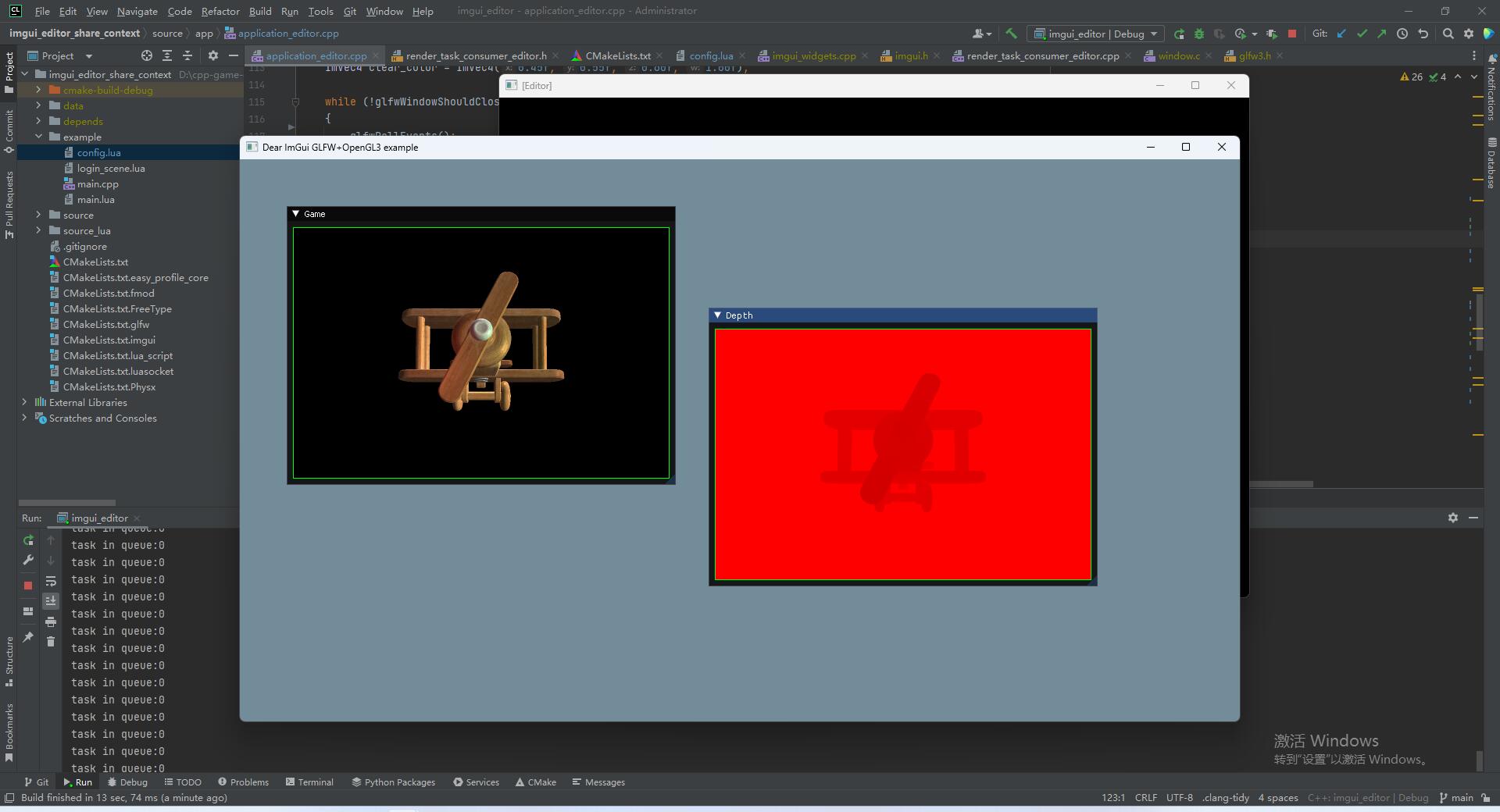The width and height of the screenshot is (1500, 812).
Task: Open the Project view selector dropdown
Action: point(59,55)
